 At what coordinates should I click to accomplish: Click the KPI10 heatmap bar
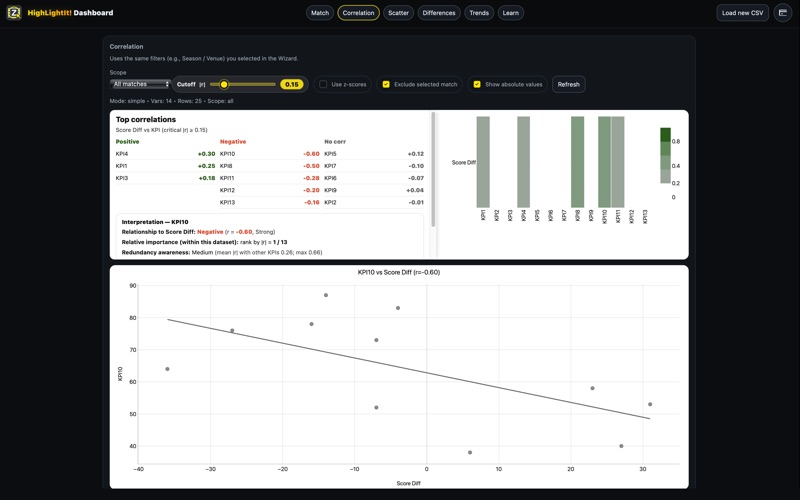click(x=604, y=162)
